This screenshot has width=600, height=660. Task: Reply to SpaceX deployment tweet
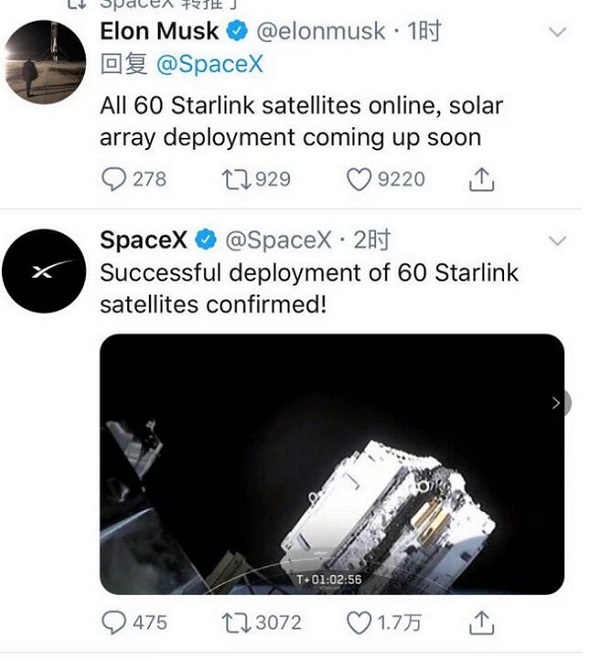115,622
